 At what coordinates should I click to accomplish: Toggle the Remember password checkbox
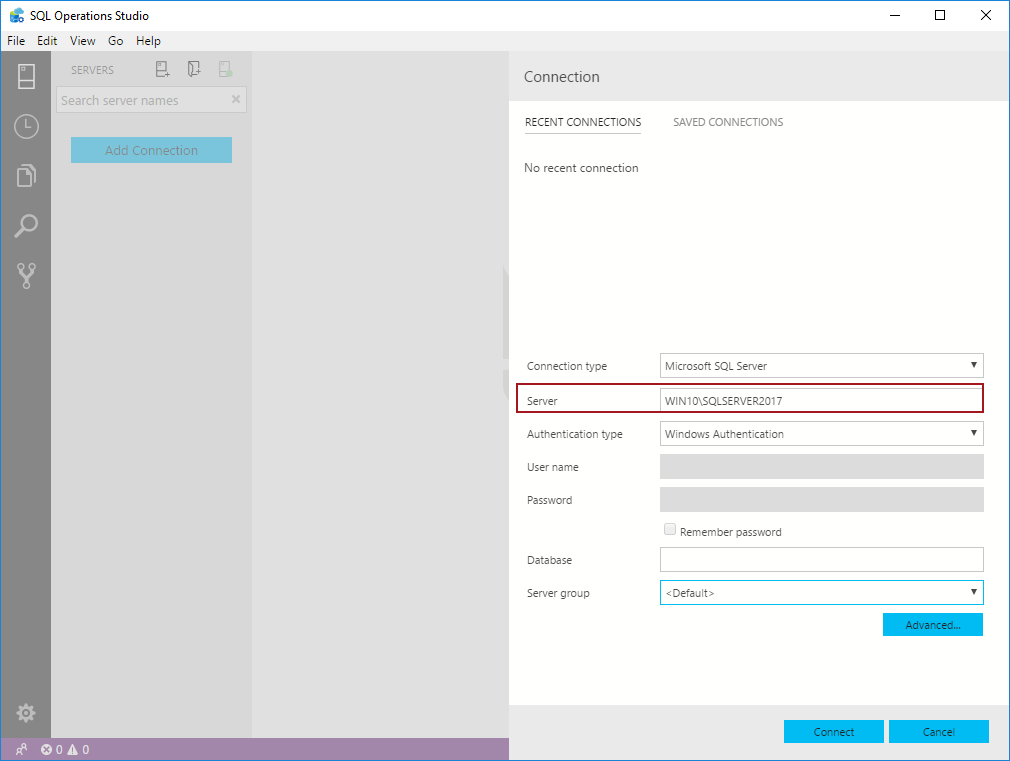pyautogui.click(x=670, y=530)
